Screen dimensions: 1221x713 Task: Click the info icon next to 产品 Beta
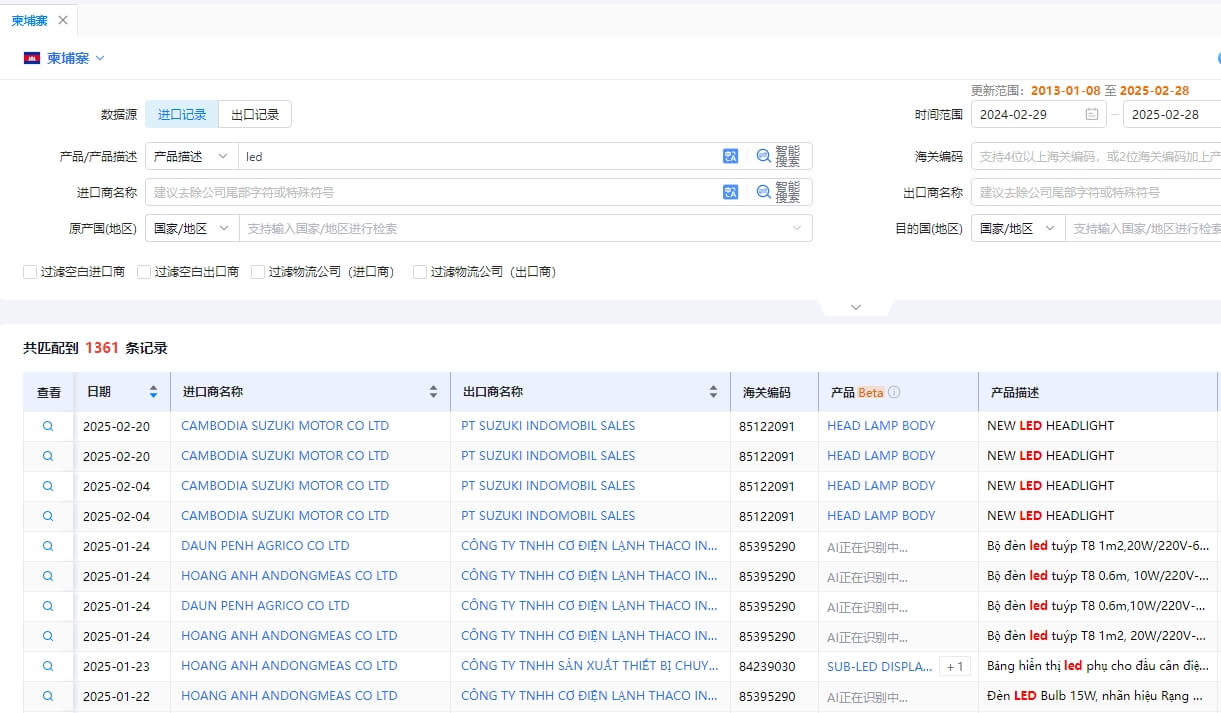894,392
